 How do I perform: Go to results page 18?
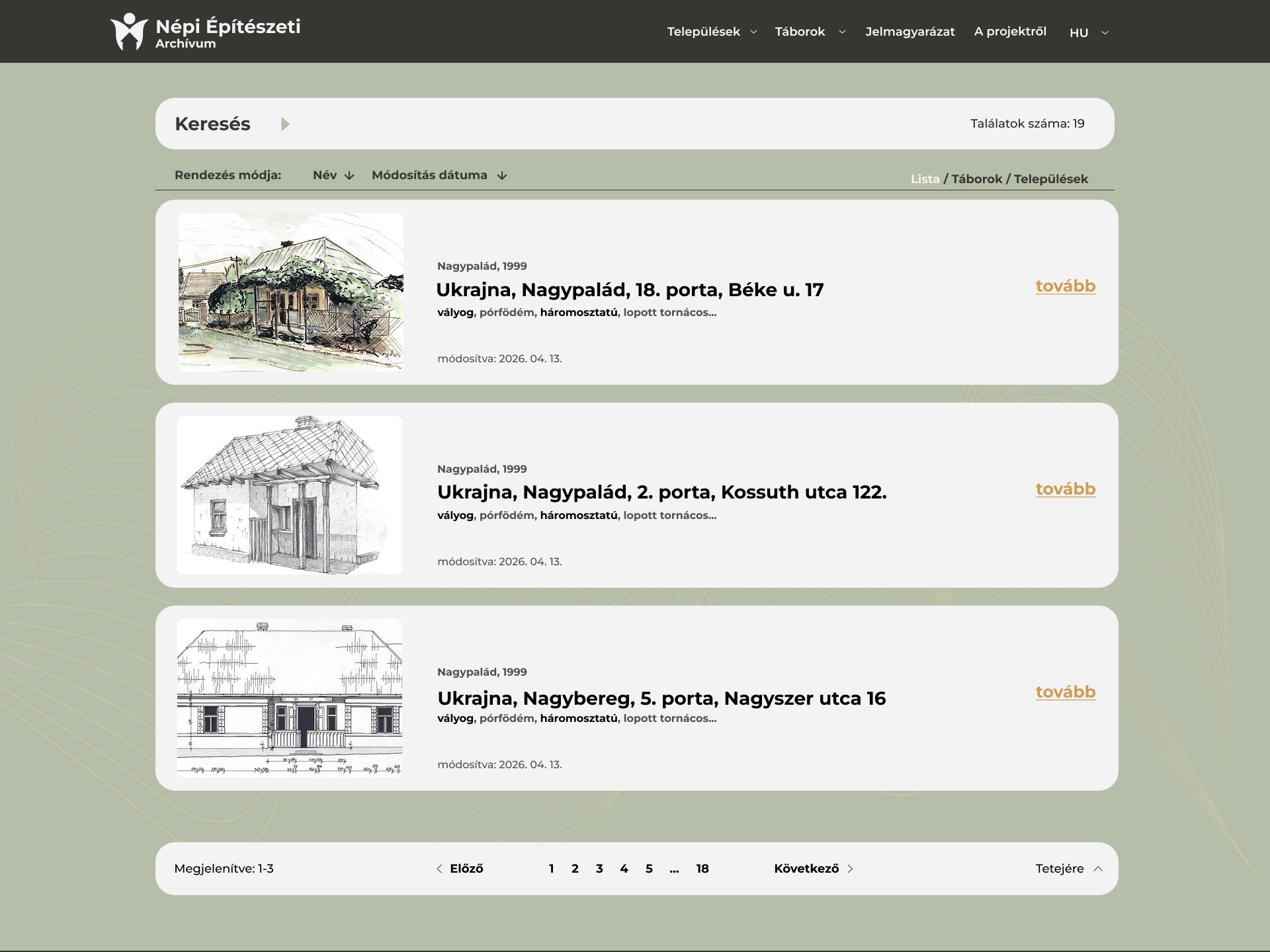click(x=702, y=869)
